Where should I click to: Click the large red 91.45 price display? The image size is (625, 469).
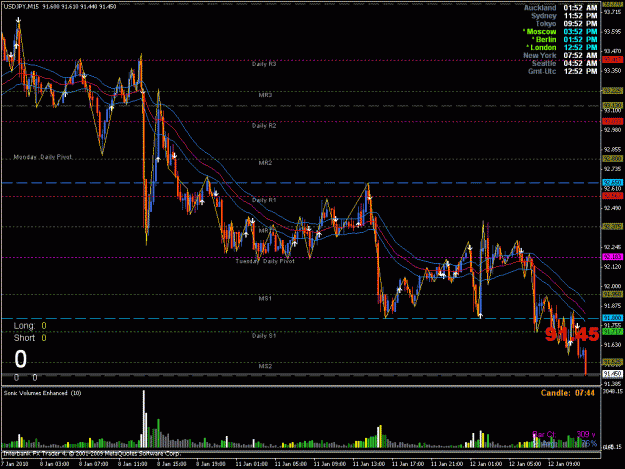[x=572, y=334]
